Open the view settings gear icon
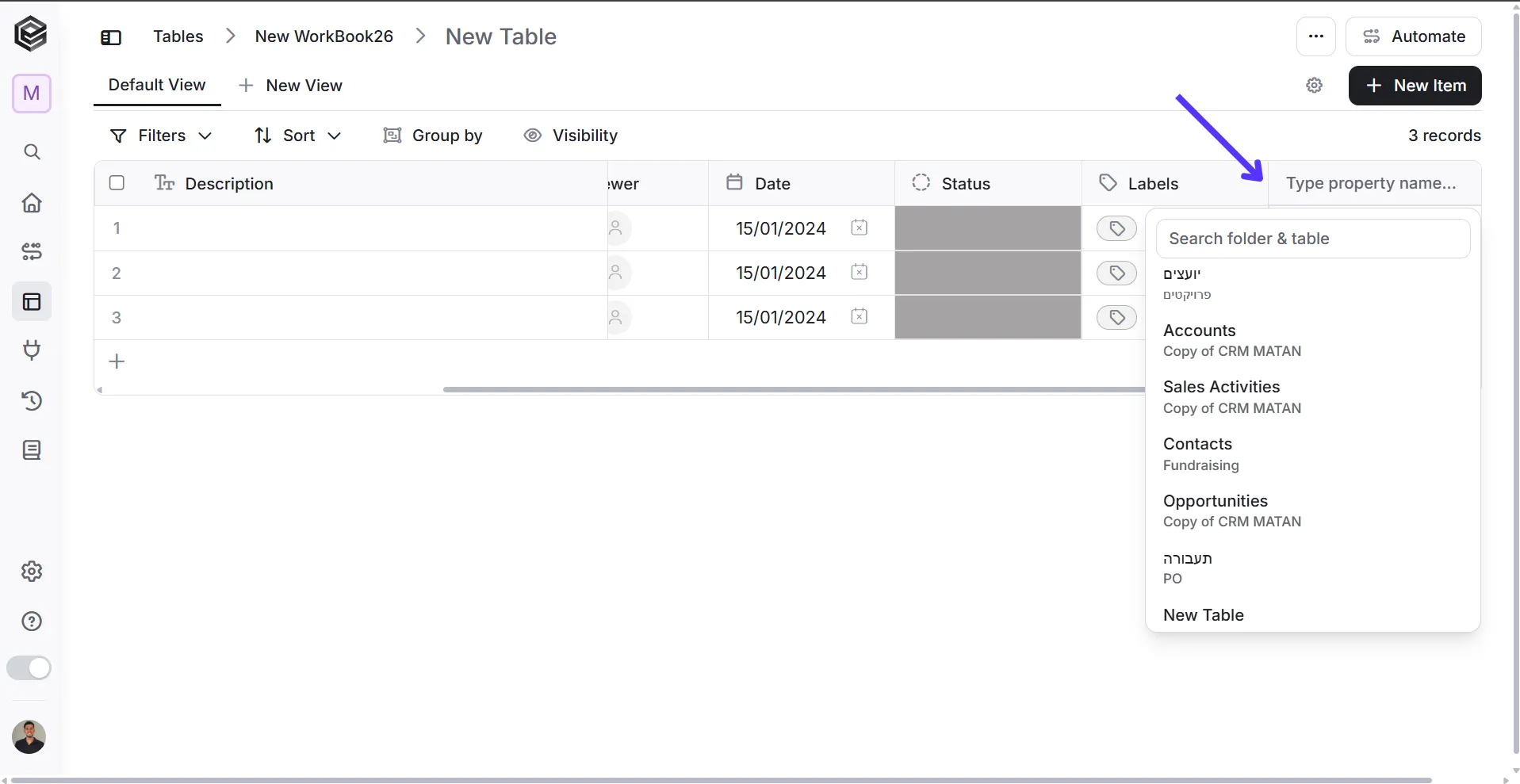The image size is (1520, 784). (x=1315, y=86)
